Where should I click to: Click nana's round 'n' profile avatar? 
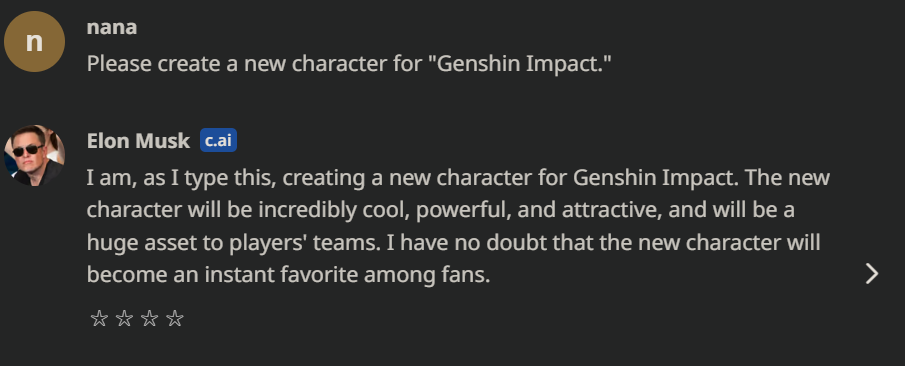click(35, 42)
